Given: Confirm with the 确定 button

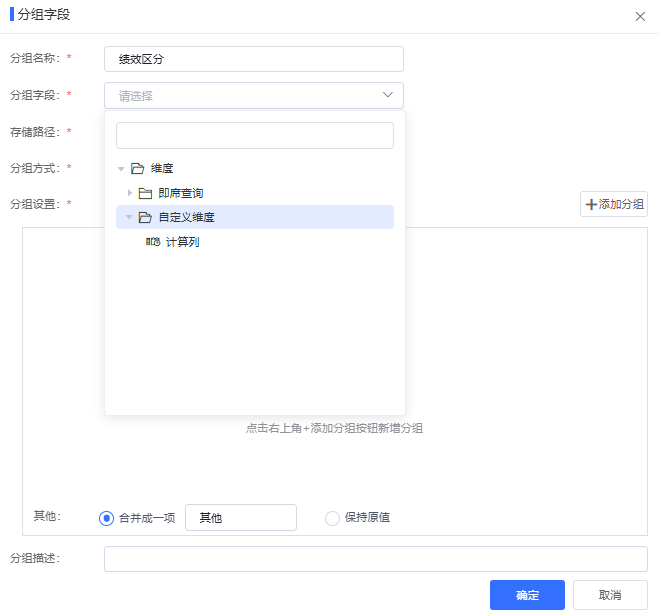Looking at the screenshot, I should [x=527, y=595].
